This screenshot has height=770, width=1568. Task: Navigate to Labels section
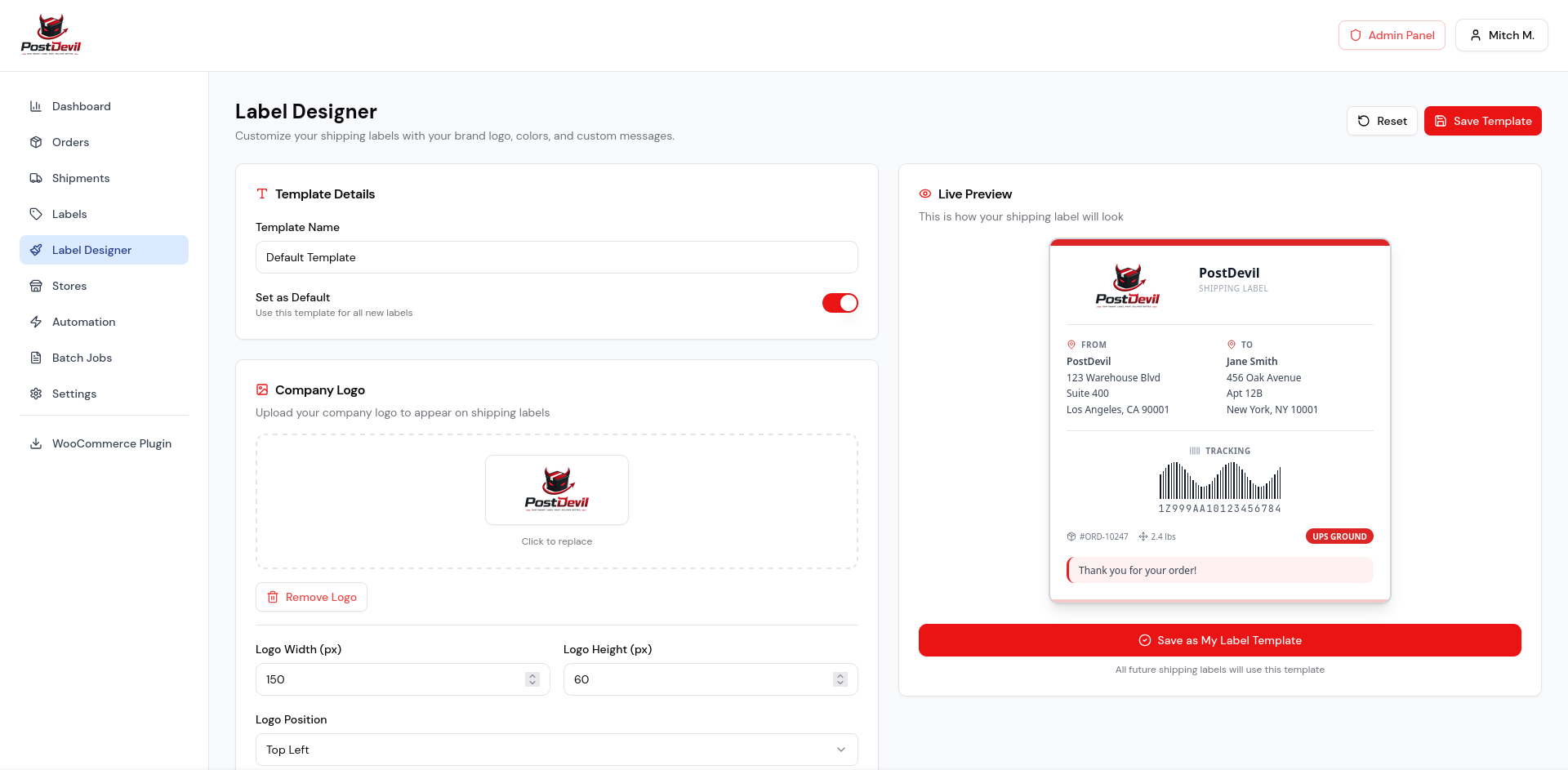pyautogui.click(x=104, y=214)
